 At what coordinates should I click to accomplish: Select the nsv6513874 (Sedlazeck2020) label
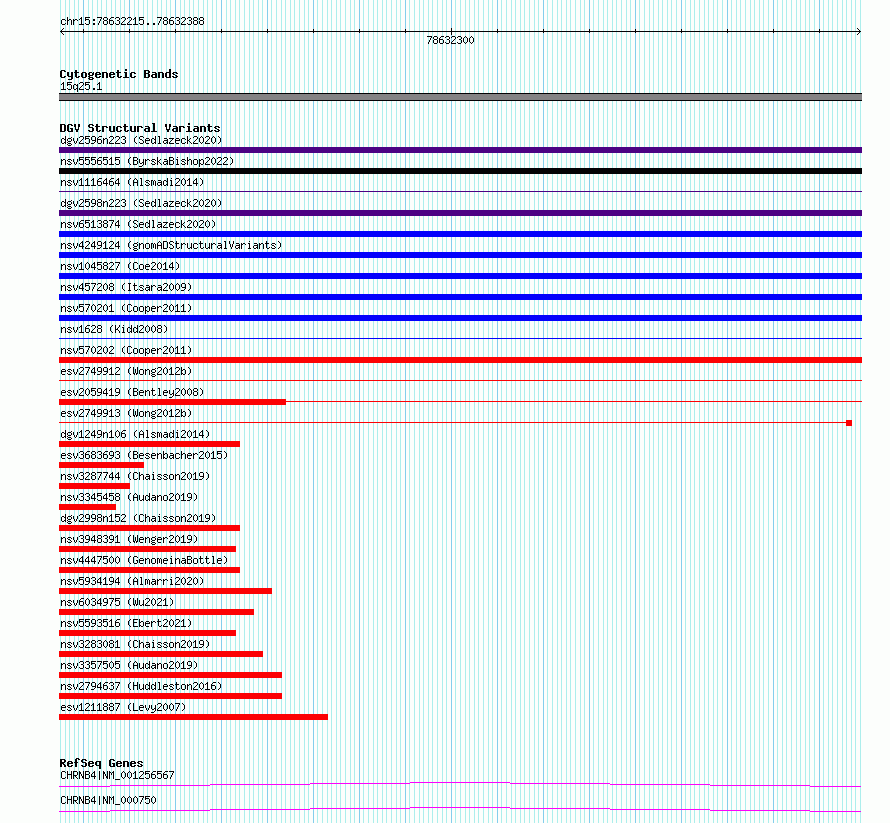tap(138, 224)
